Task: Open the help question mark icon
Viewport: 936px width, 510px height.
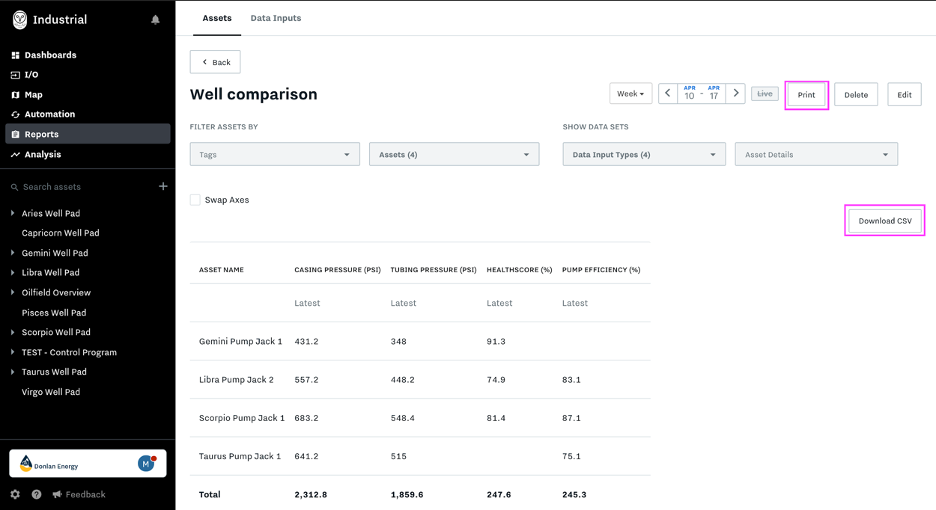Action: pyautogui.click(x=36, y=494)
